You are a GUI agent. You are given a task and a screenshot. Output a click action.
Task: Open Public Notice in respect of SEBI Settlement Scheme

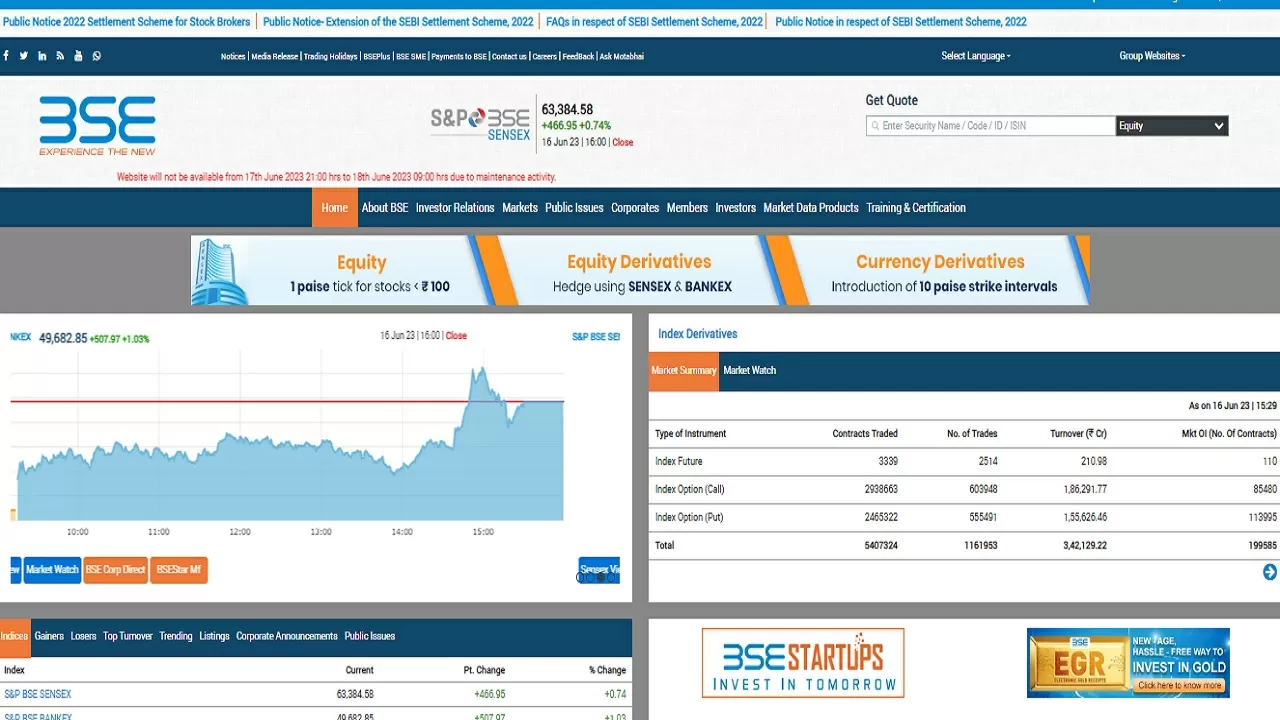coord(901,22)
